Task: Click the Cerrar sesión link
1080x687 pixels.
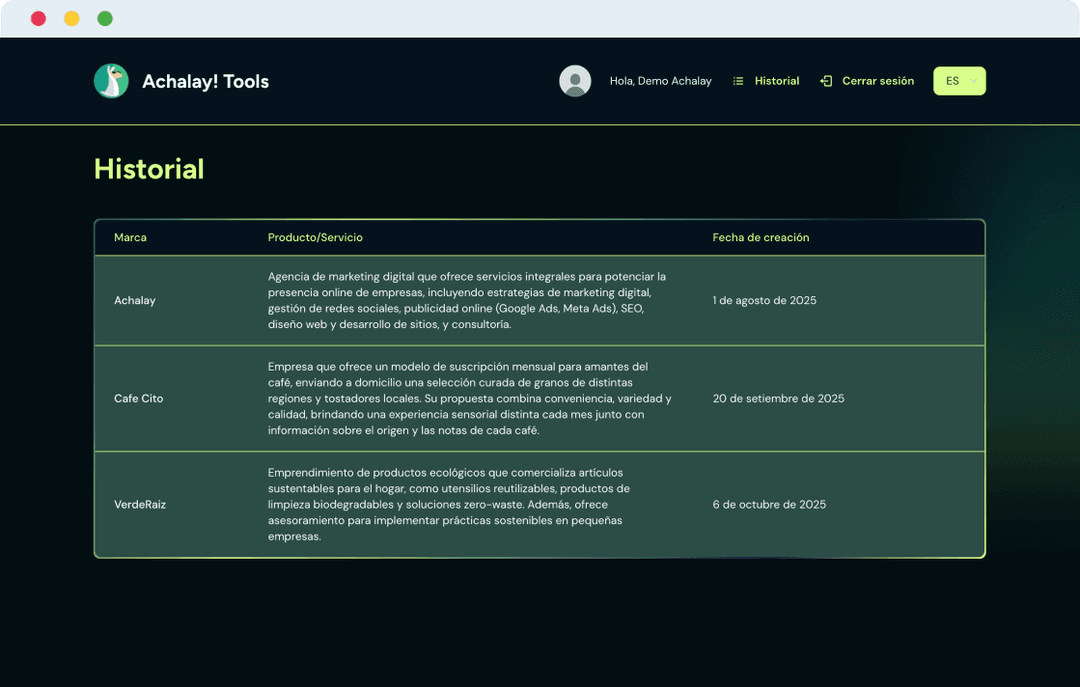Action: 877,81
